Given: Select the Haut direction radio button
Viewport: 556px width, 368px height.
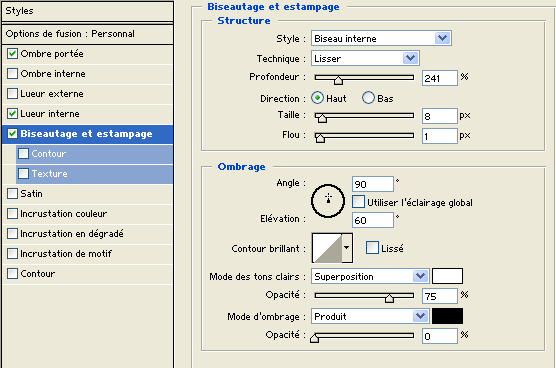Looking at the screenshot, I should pos(317,97).
